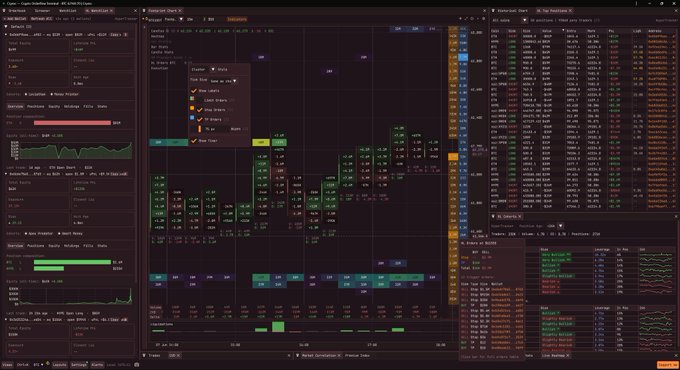This screenshot has width=680, height=370.
Task: Click the 15m timeframe selector on the chart
Action: click(x=190, y=19)
